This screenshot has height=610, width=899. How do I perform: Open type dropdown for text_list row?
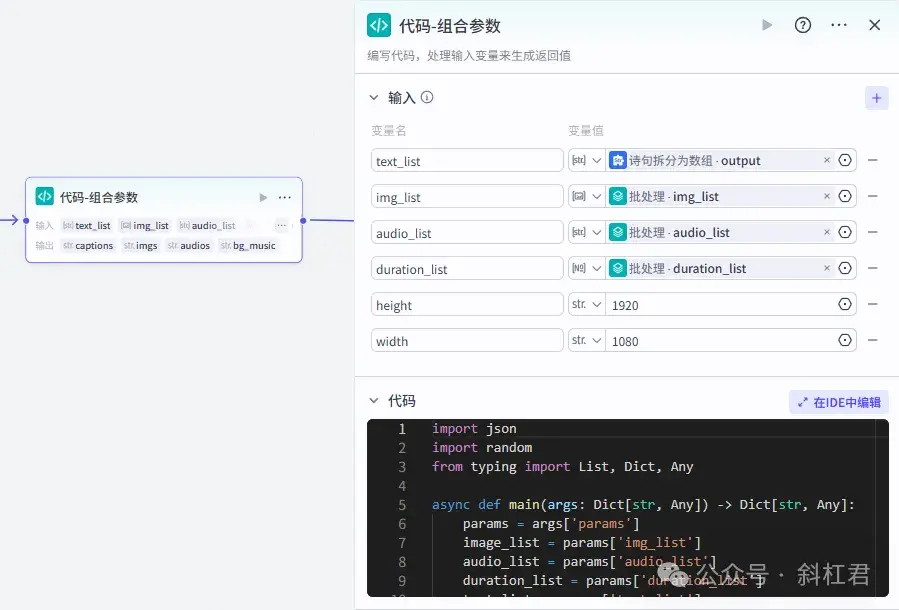tap(587, 161)
